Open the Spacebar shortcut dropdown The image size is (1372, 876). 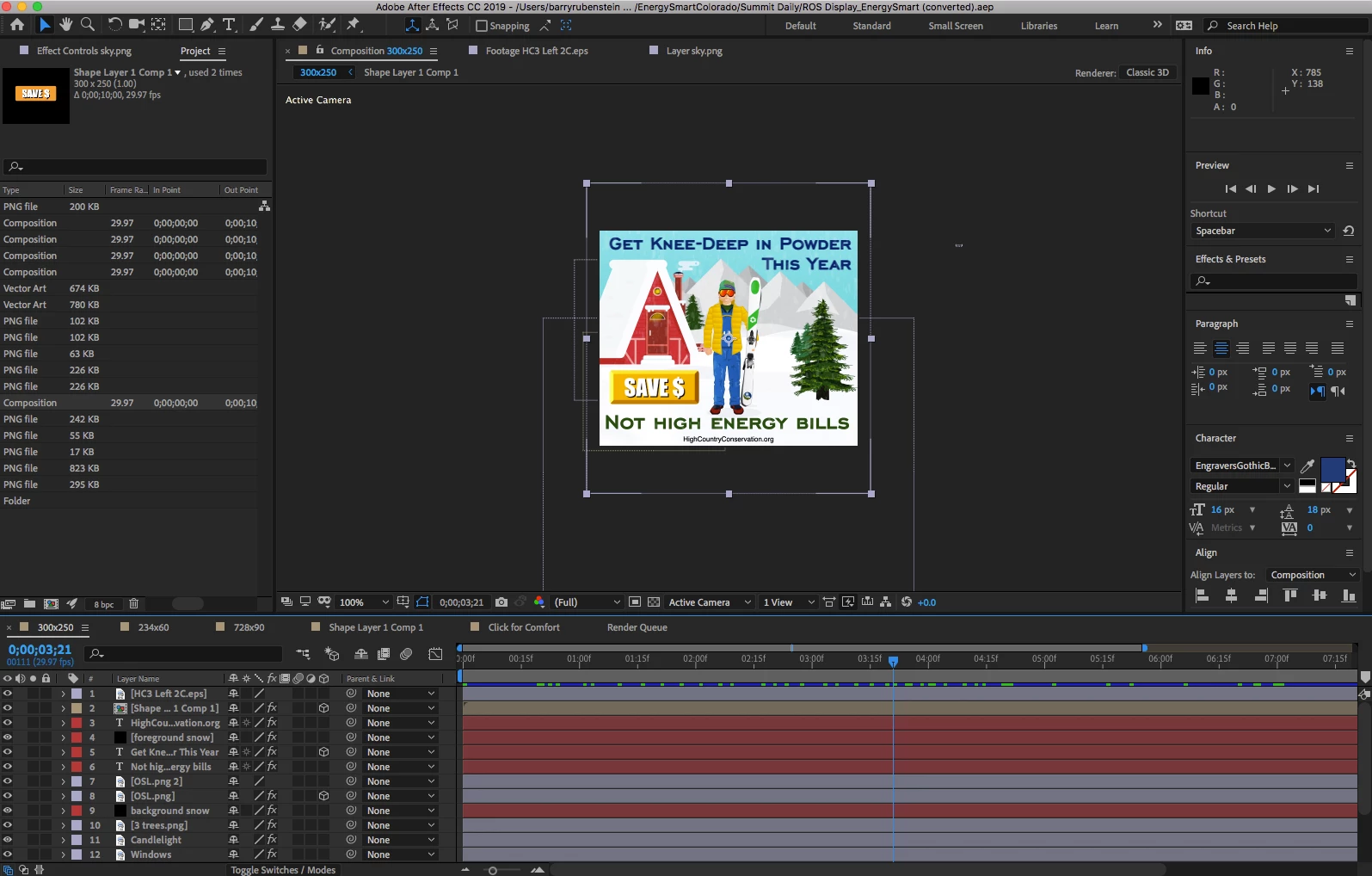click(1262, 231)
